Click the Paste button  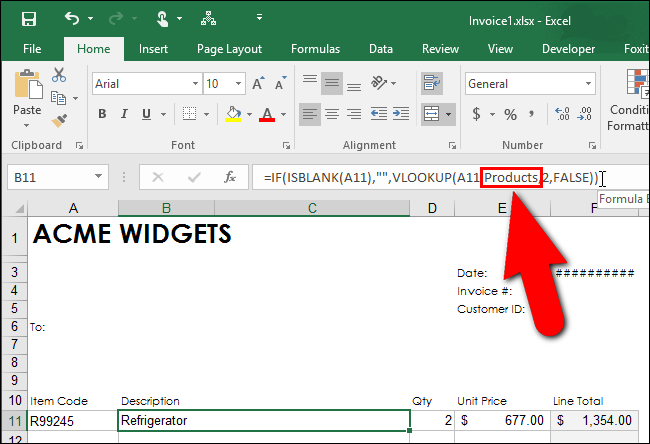point(27,96)
